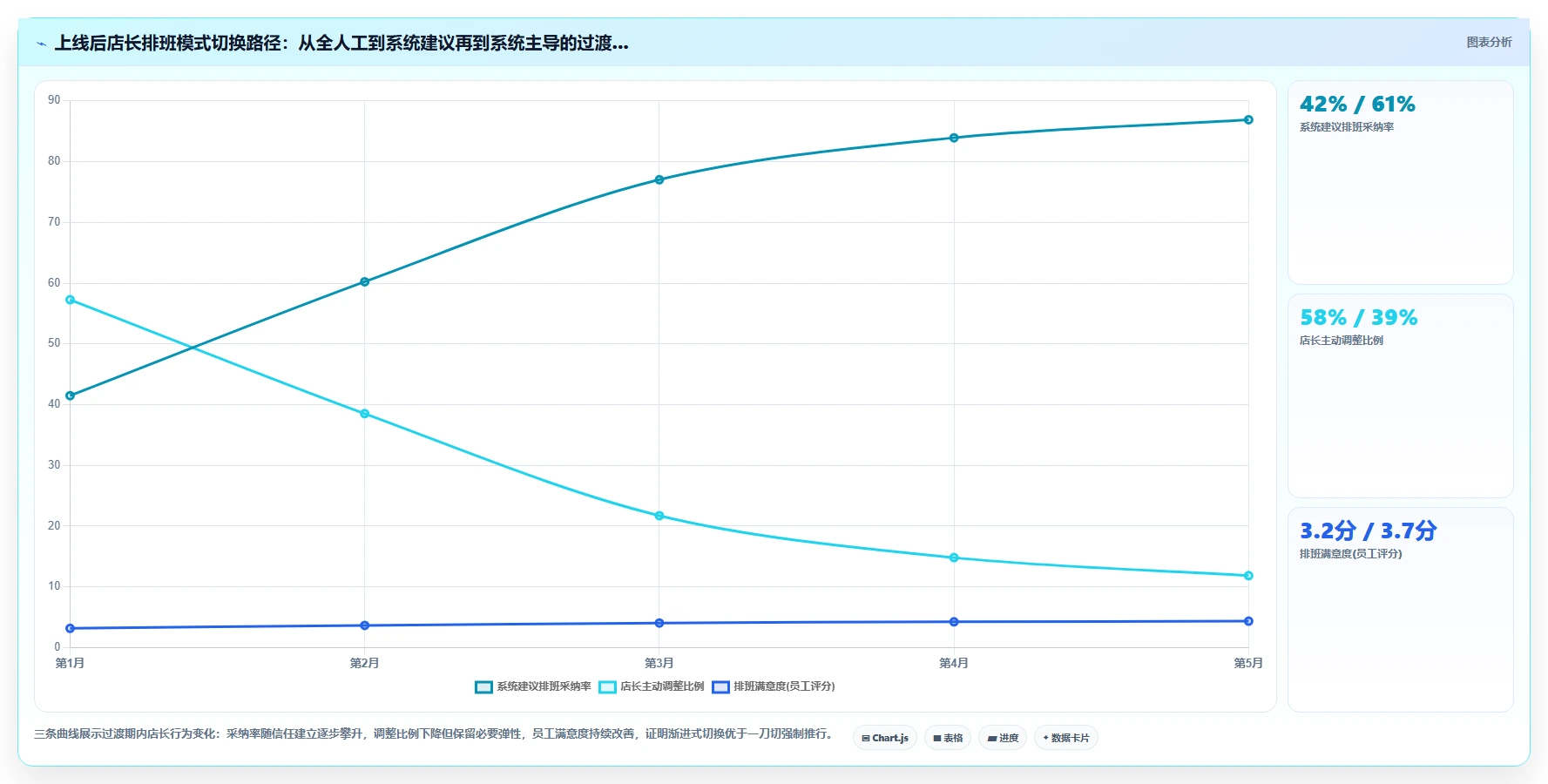Click the 3.2分 / 3.7分 stat value
Viewport: 1548px width, 784px height.
coord(1368,531)
